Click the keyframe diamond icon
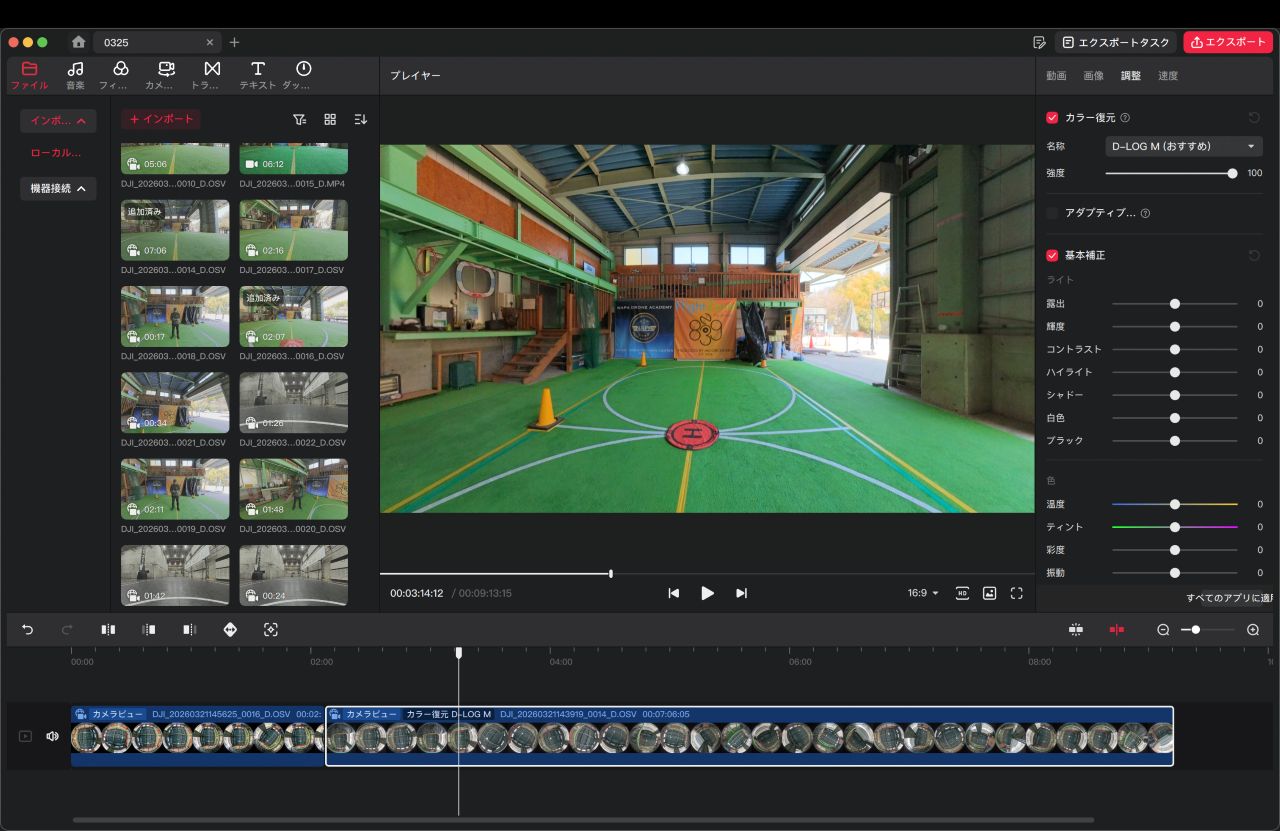This screenshot has height=831, width=1280. tap(230, 629)
